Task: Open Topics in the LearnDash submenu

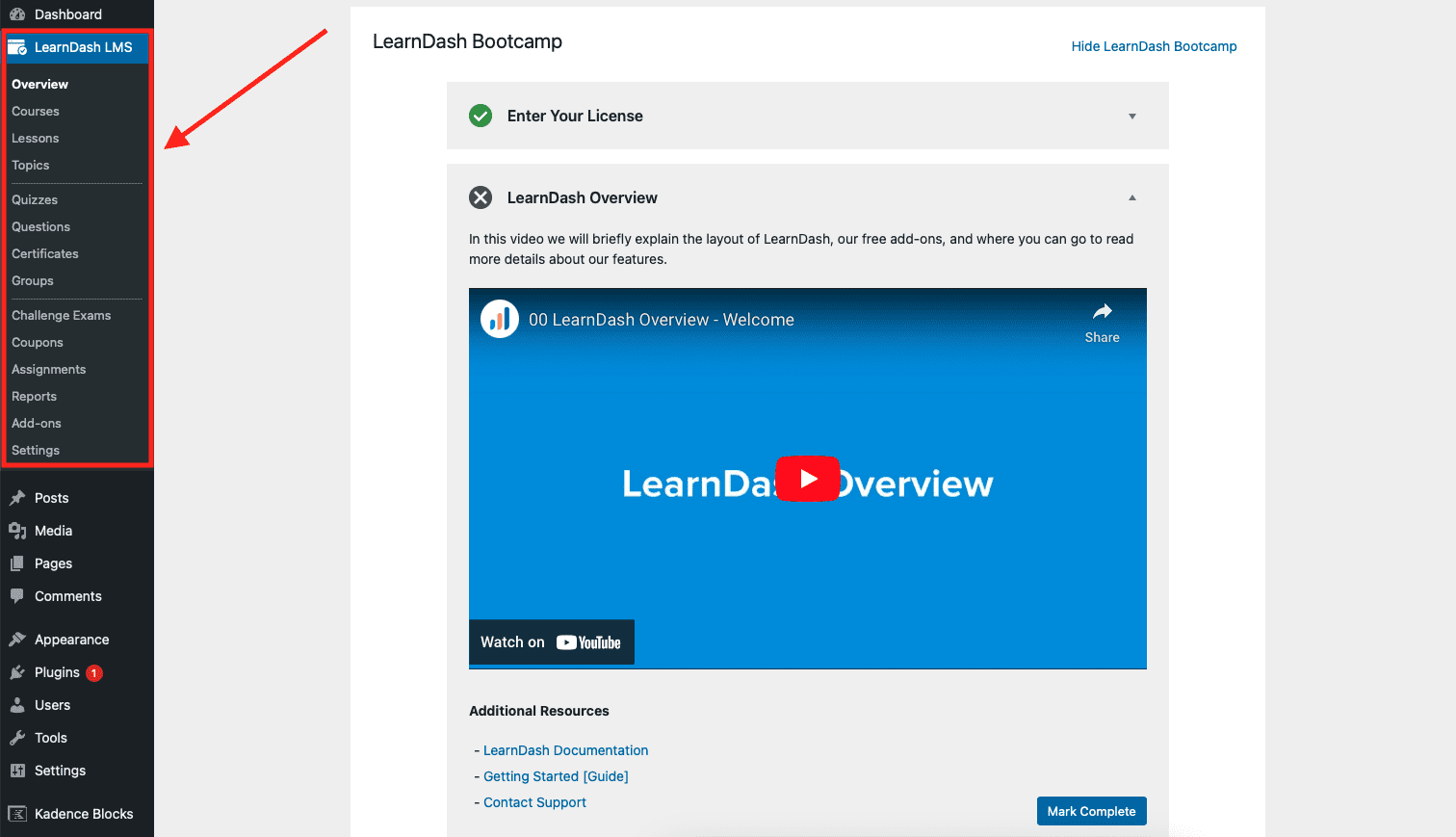Action: click(31, 165)
